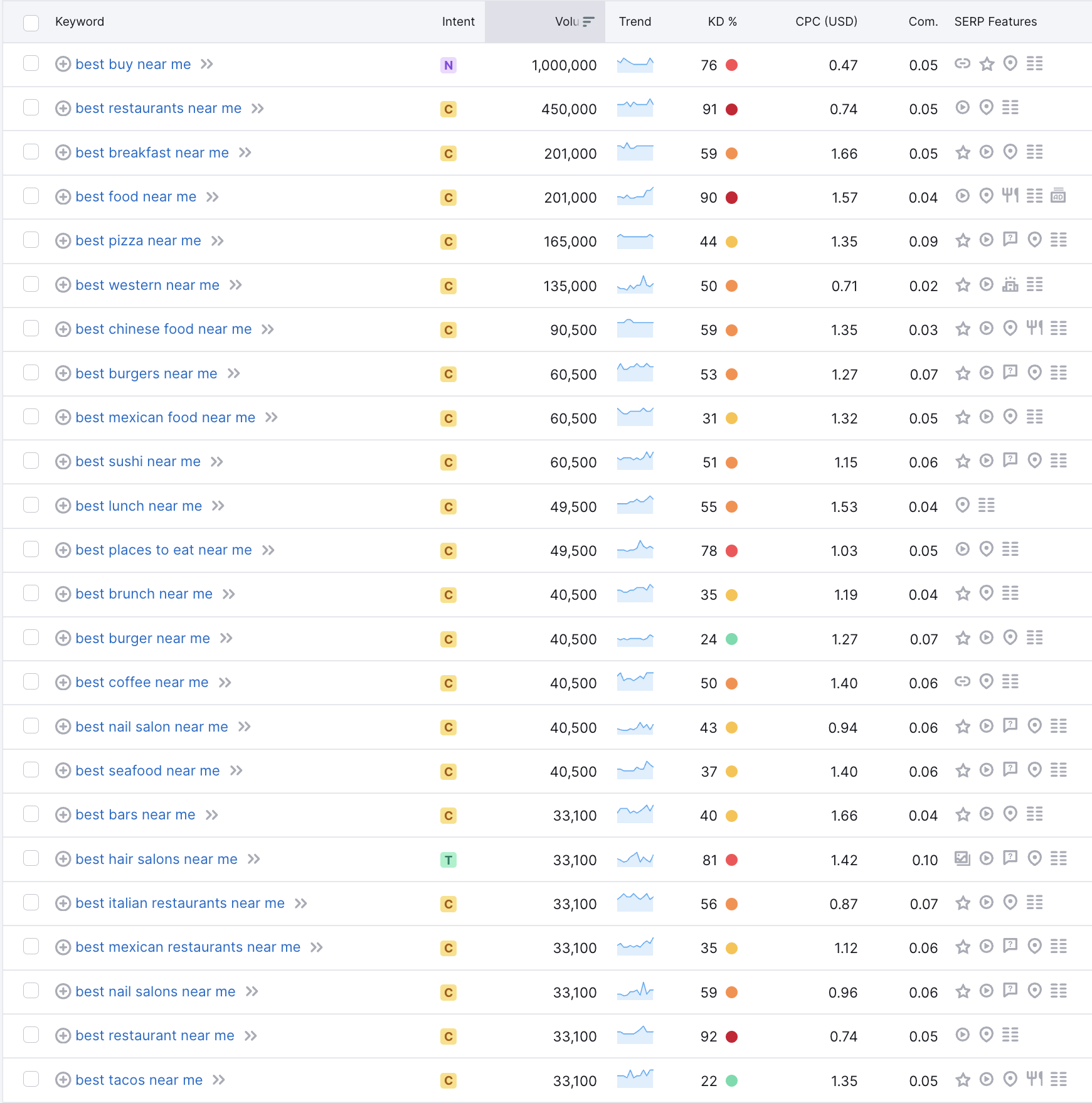This screenshot has height=1103, width=1092.
Task: Click the link icon in 'best buy near me' SERP features
Action: [x=962, y=63]
